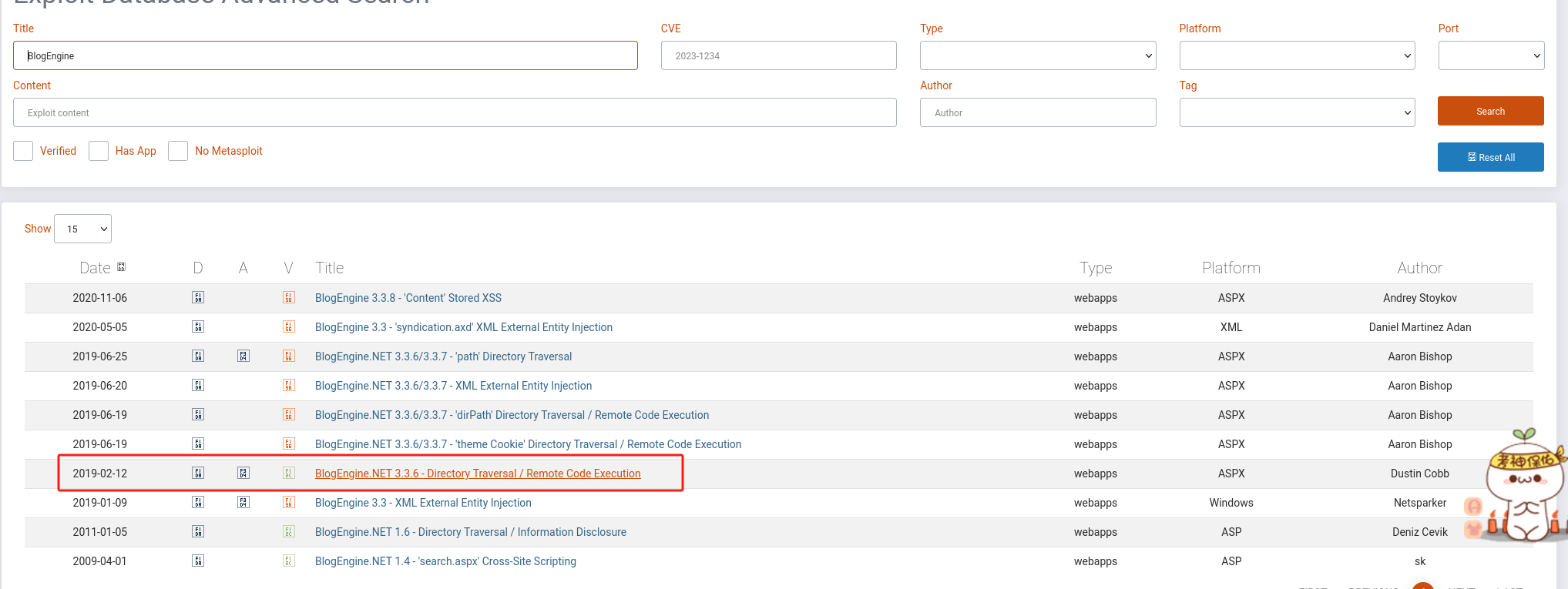Open 'path' Directory Traversal exploit link
The height and width of the screenshot is (589, 1568).
444,356
